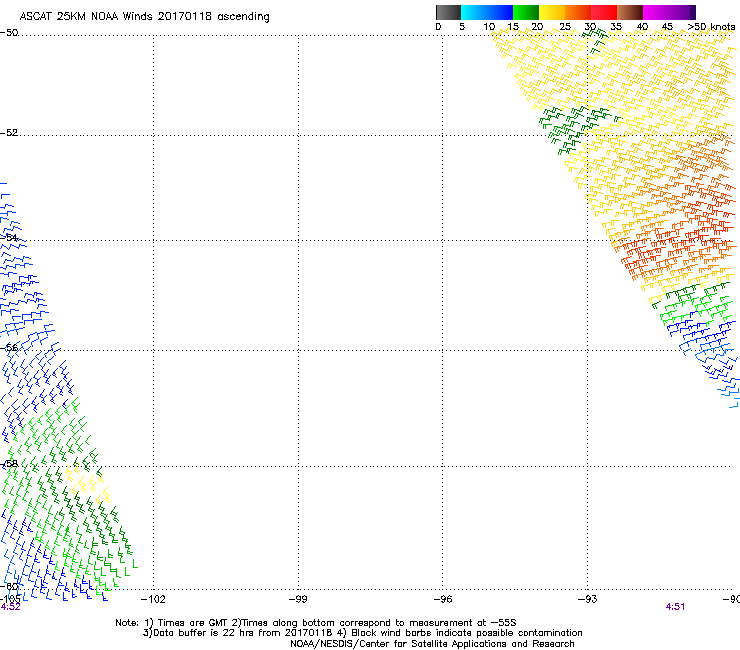Select the green 15-20 knots color segment
The height and width of the screenshot is (650, 740).
[x=526, y=12]
